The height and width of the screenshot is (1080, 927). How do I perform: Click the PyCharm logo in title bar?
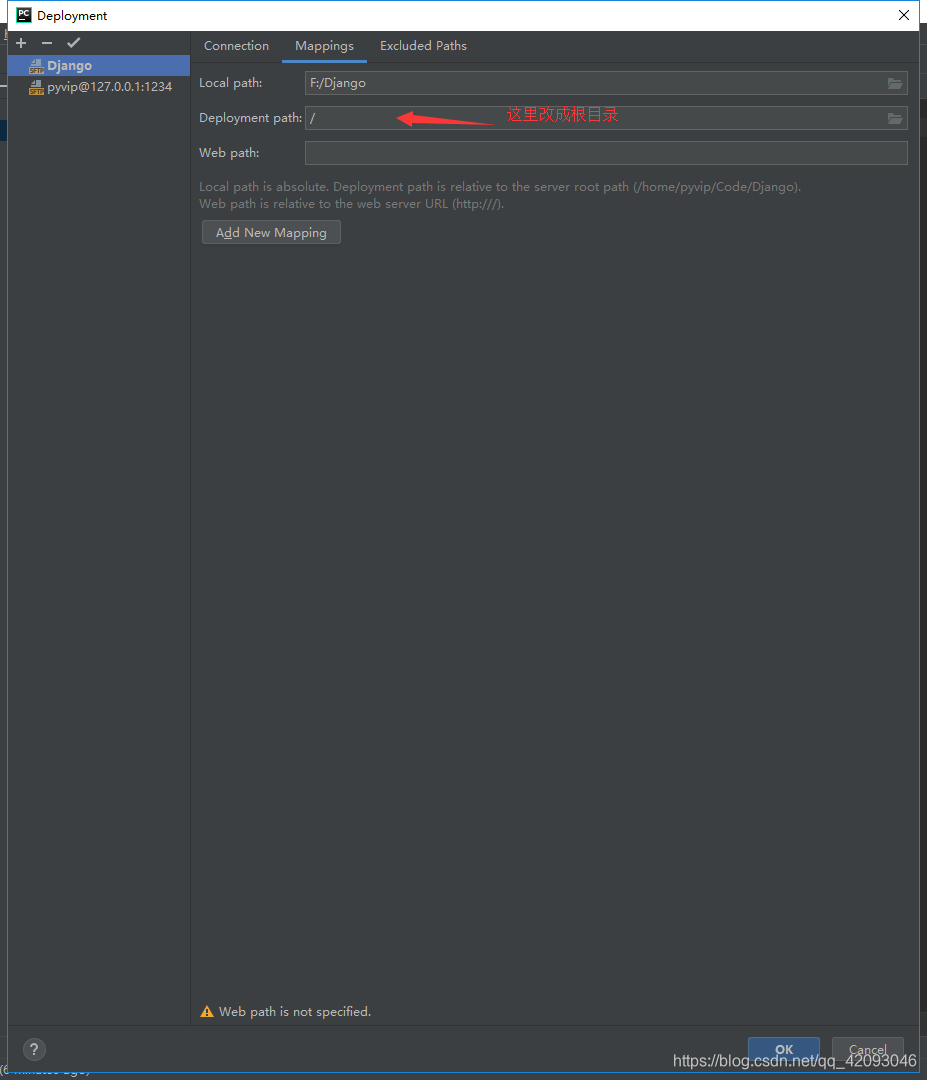click(23, 15)
